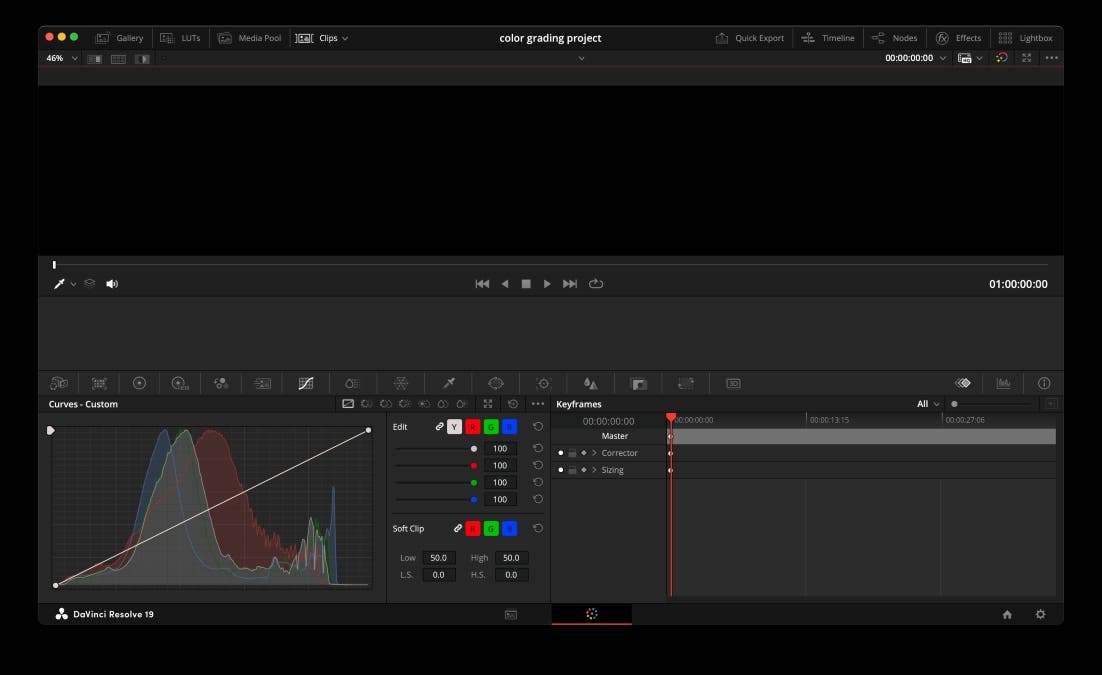
Task: Open the Camera Raw palette
Action: tap(58, 383)
